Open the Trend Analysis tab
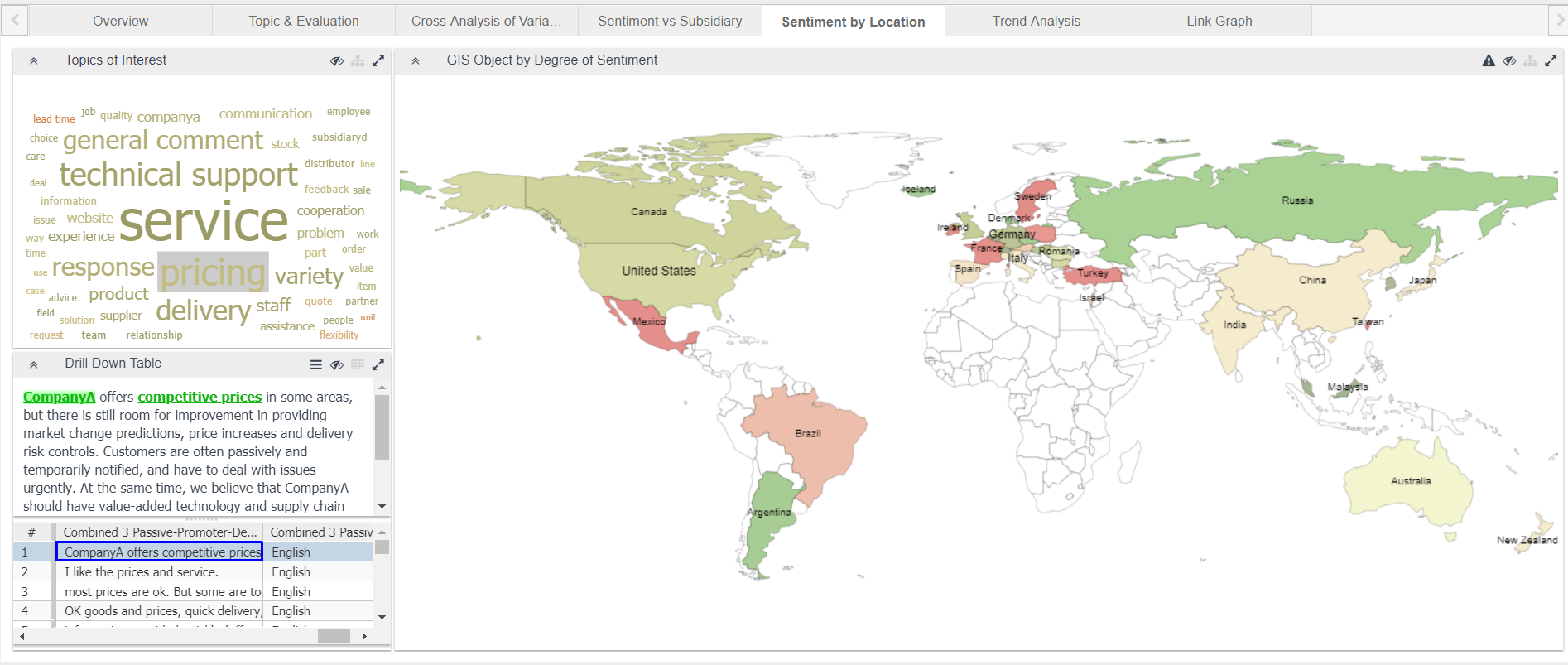The height and width of the screenshot is (665, 1568). click(1037, 21)
